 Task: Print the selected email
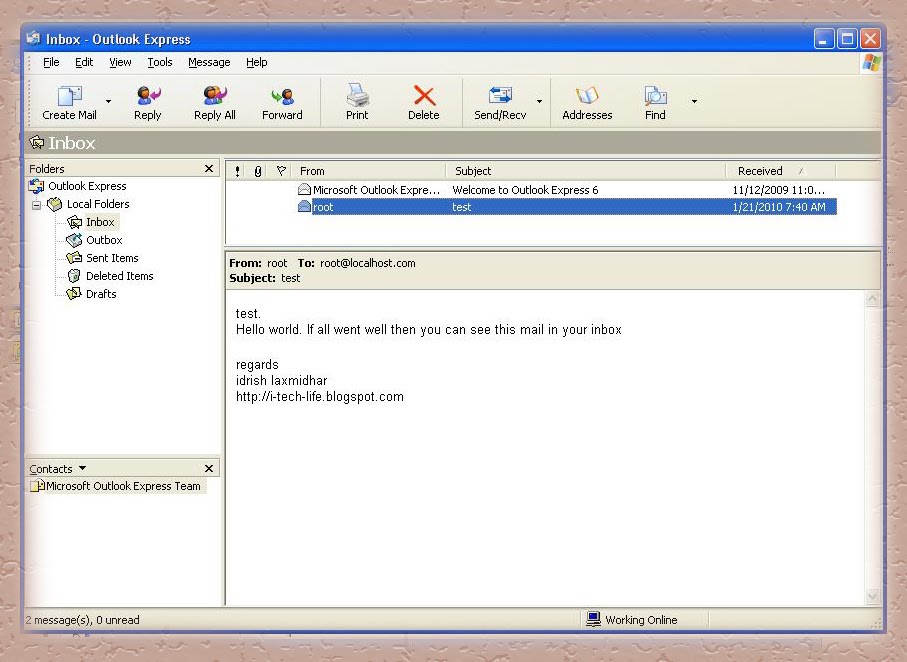357,103
